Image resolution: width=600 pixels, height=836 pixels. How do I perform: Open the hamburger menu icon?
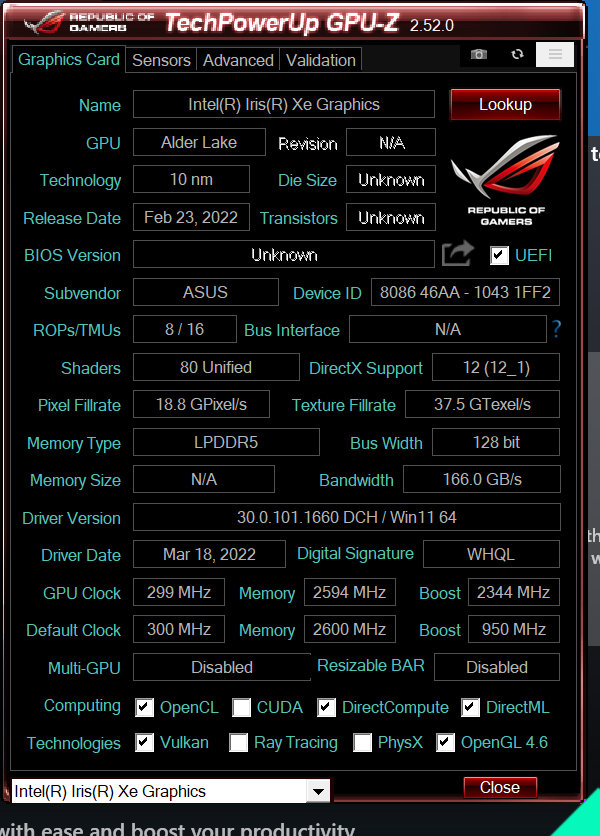555,54
